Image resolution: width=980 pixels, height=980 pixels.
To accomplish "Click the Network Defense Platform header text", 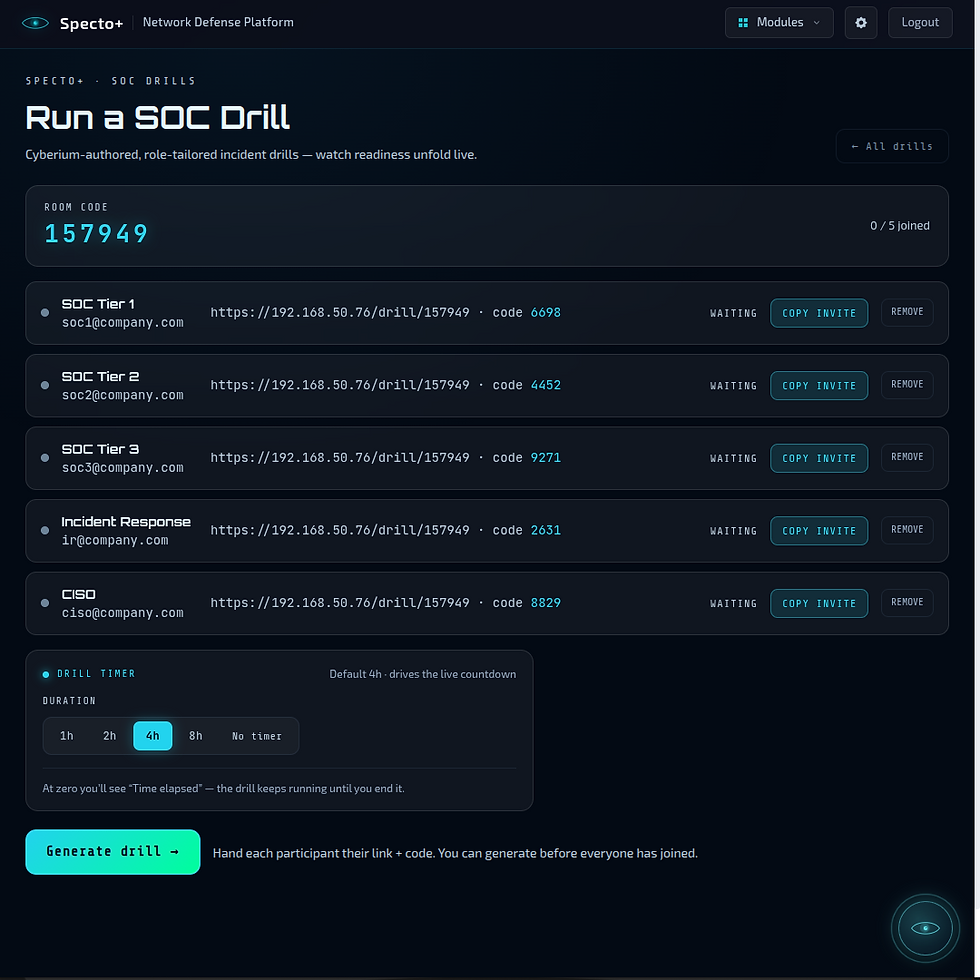I will coord(218,22).
